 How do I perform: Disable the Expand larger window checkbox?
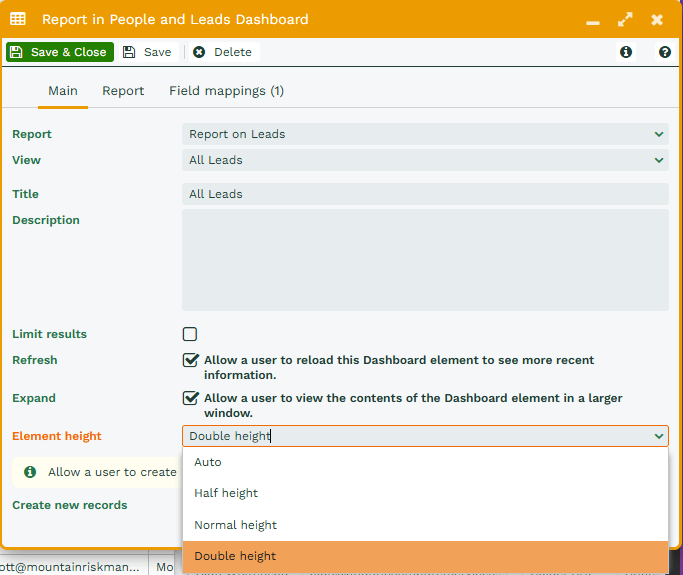coord(190,398)
